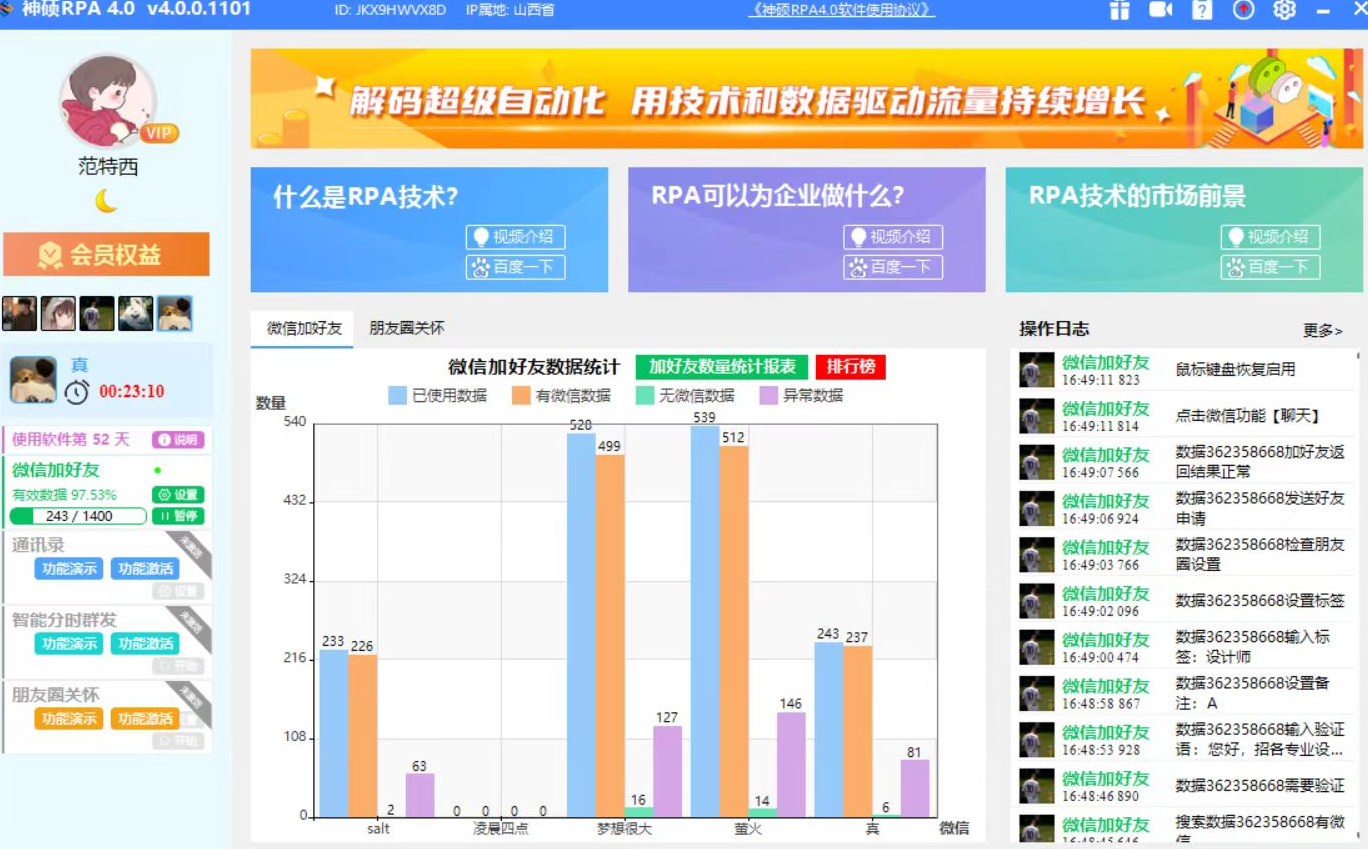1368x850 pixels.
Task: Click log entry 数据362358668设置标签
Action: pos(1260,601)
